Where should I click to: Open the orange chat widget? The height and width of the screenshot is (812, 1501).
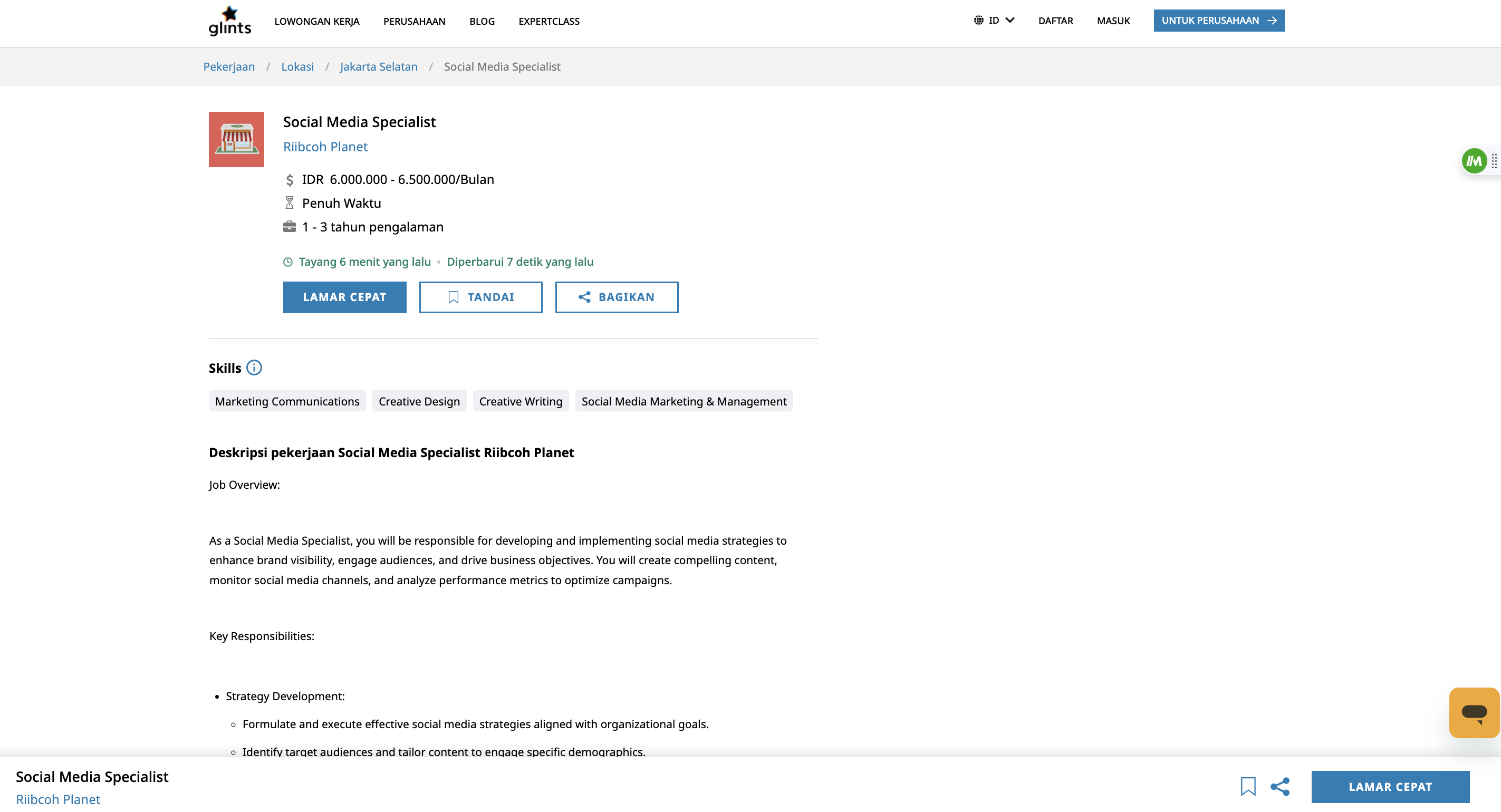tap(1473, 712)
